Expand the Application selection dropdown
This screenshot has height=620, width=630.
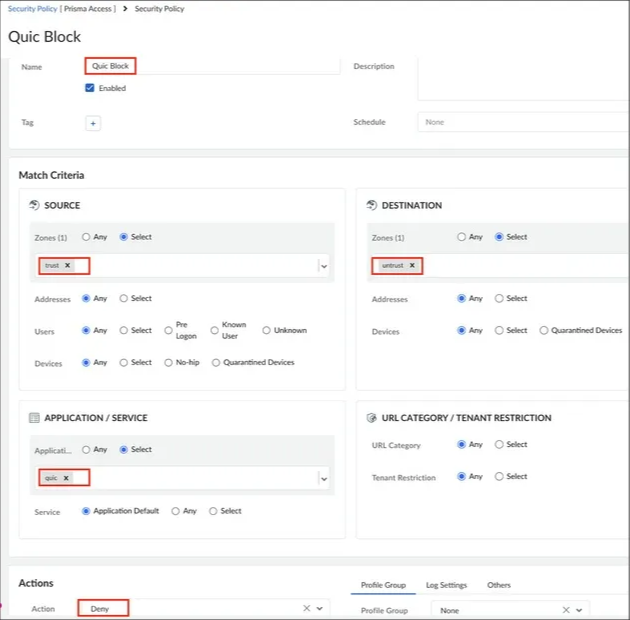324,478
